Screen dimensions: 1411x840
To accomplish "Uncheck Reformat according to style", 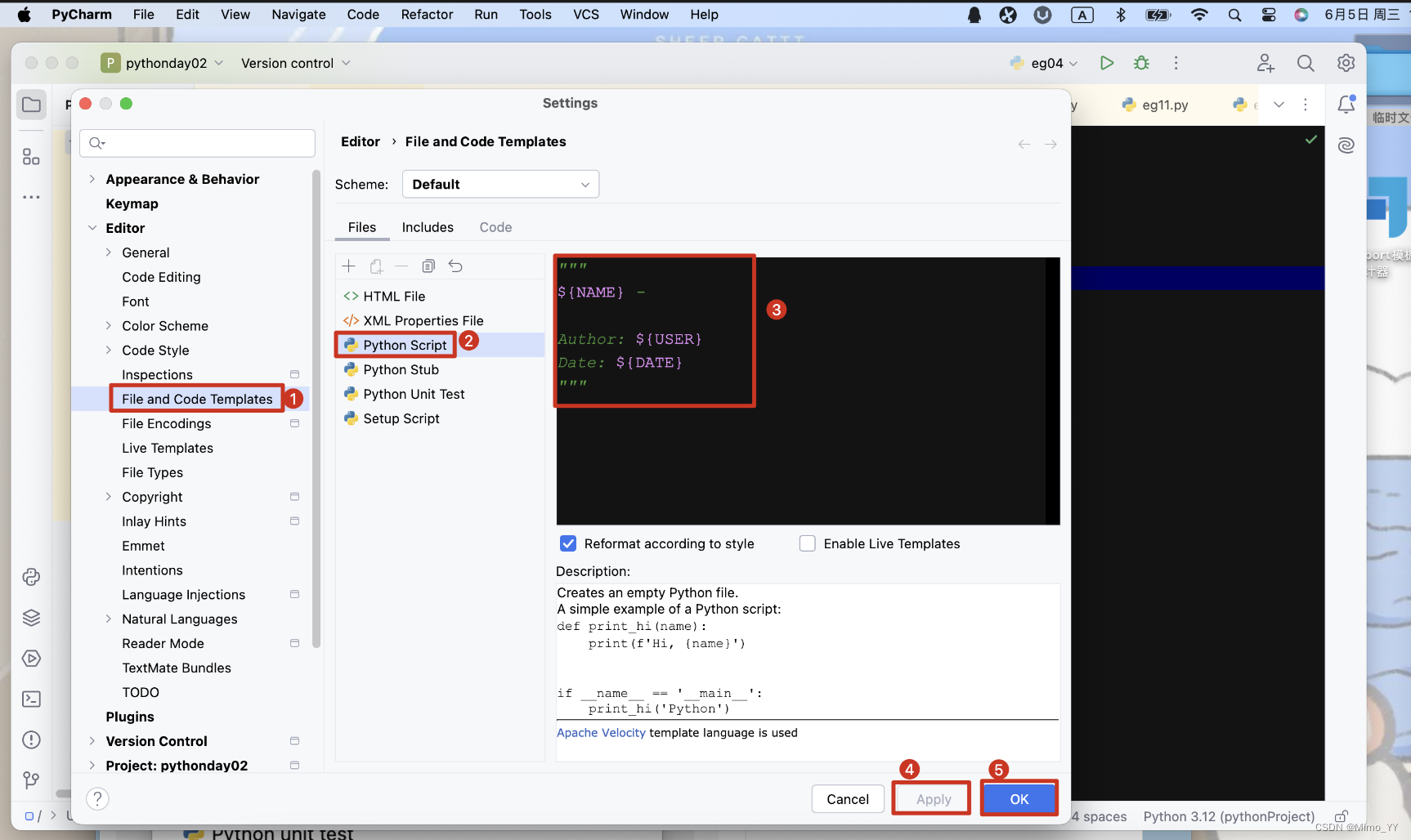I will click(568, 543).
